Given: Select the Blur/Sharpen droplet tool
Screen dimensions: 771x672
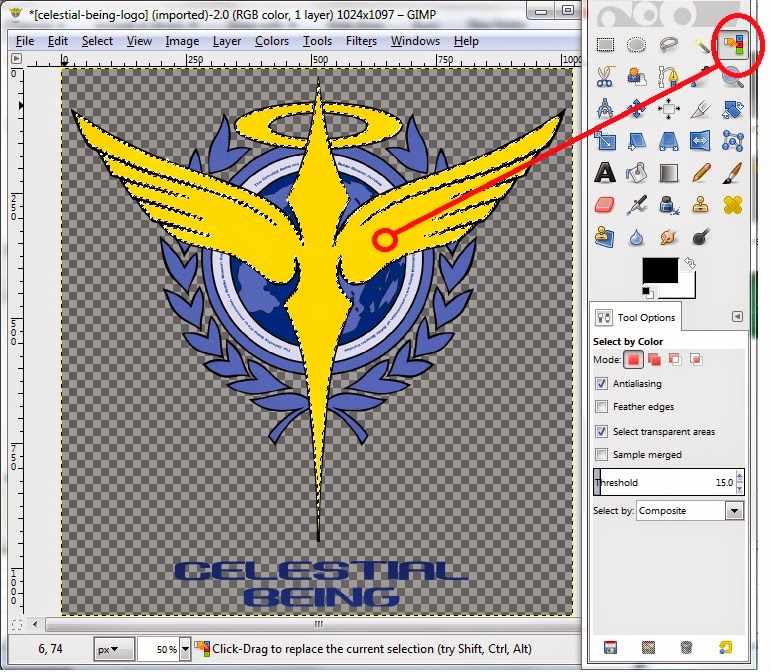Looking at the screenshot, I should [636, 237].
